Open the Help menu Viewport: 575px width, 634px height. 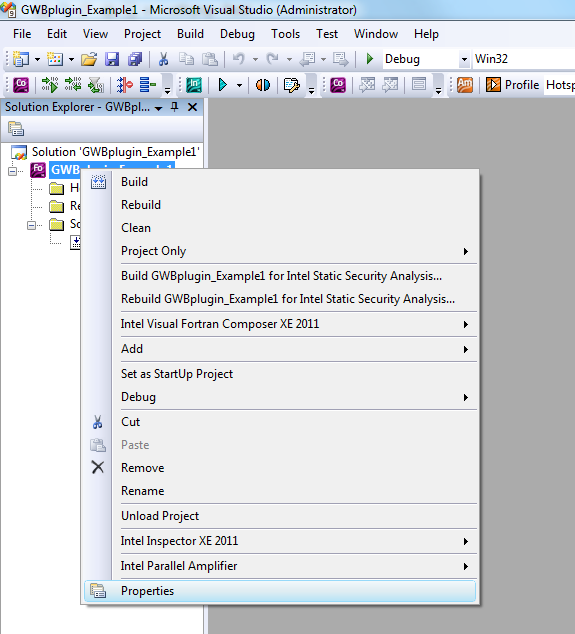tap(426, 34)
